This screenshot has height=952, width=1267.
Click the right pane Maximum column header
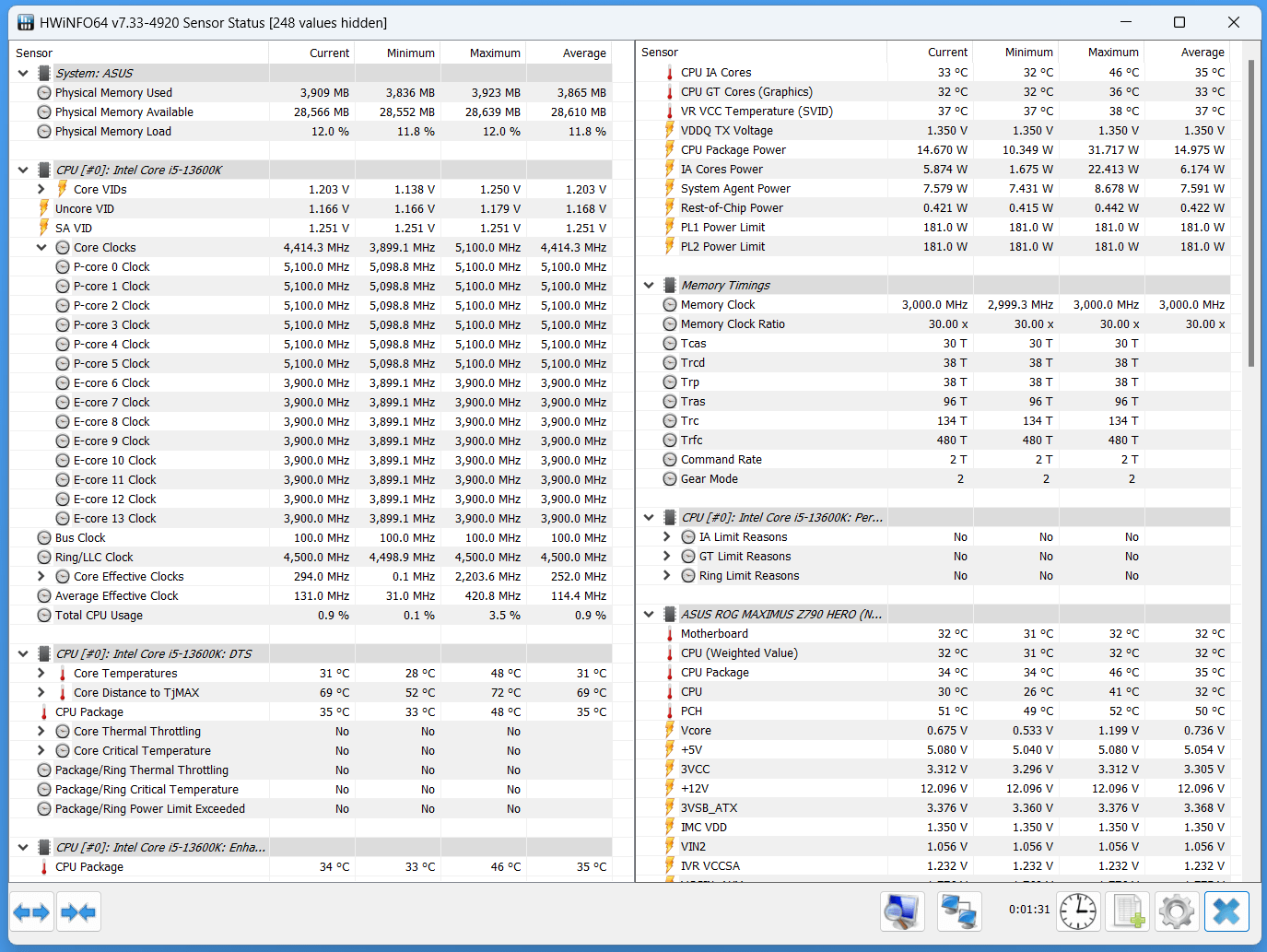tap(1101, 53)
